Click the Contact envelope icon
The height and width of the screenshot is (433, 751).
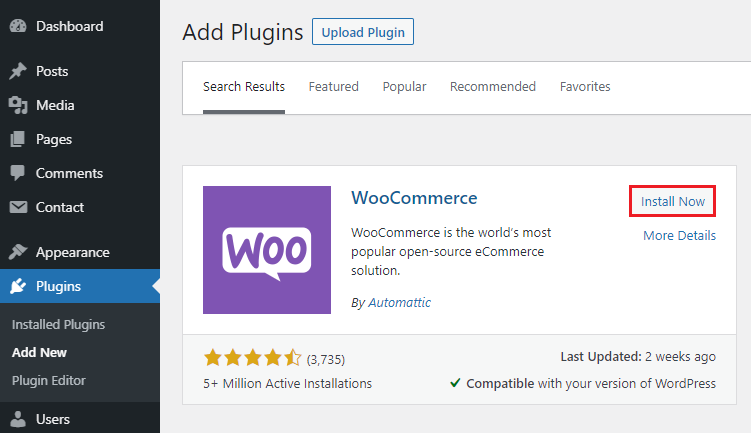(x=18, y=207)
